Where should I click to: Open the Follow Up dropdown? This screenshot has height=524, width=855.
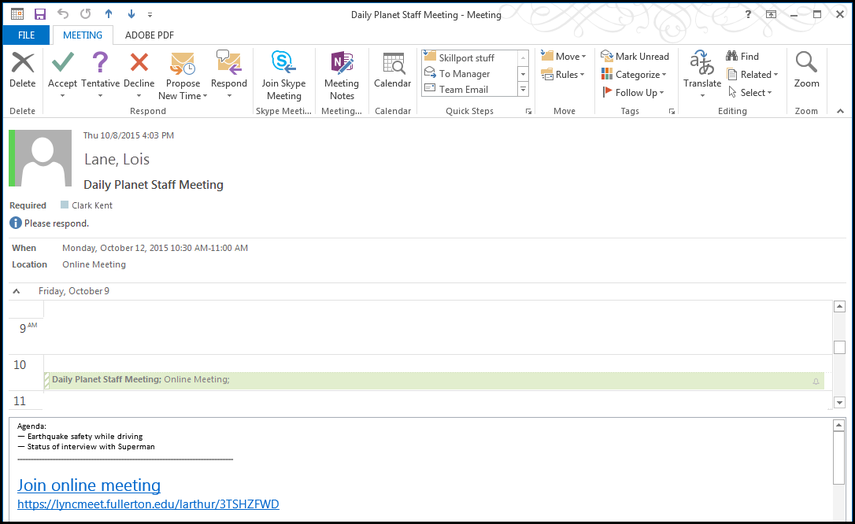(x=633, y=92)
